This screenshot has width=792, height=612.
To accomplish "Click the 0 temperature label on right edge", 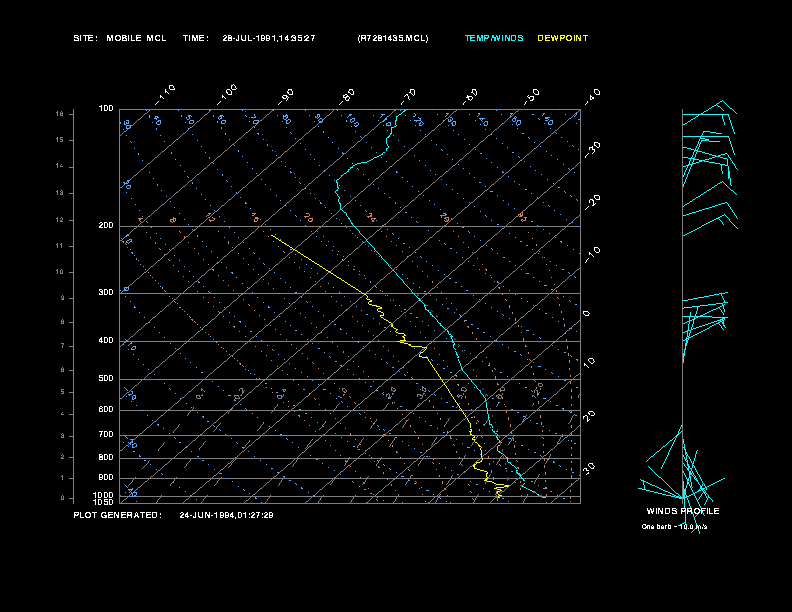I will click(587, 313).
